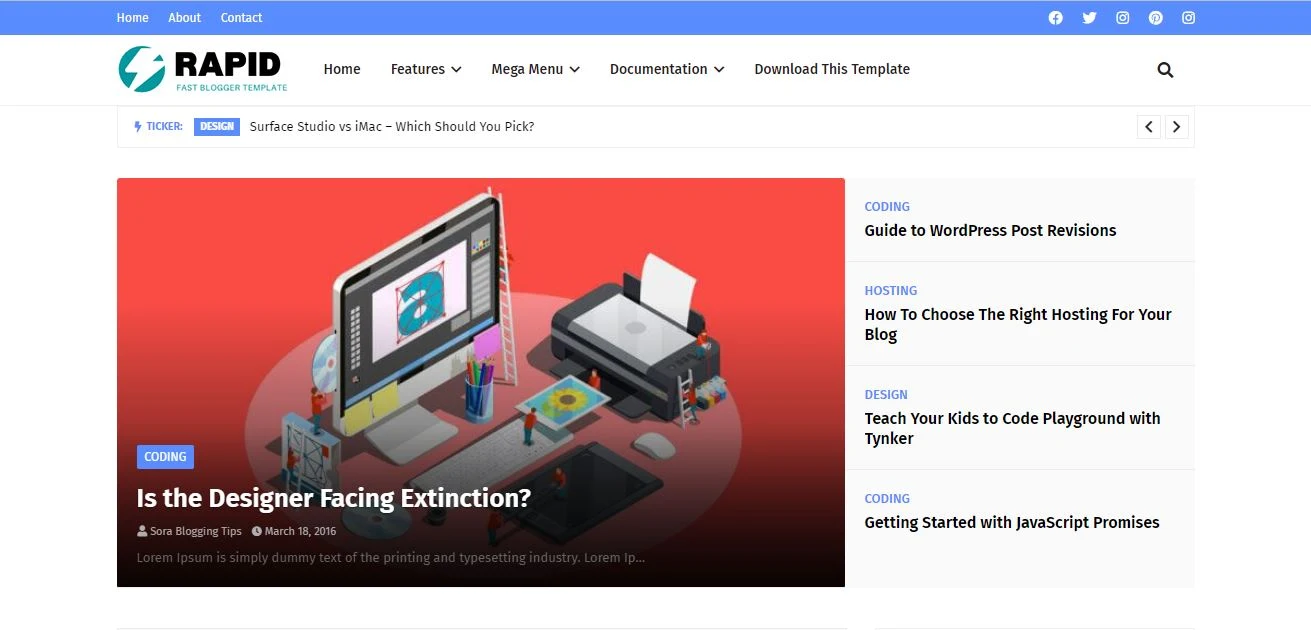
Task: Select Home in the main navigation
Action: 342,69
